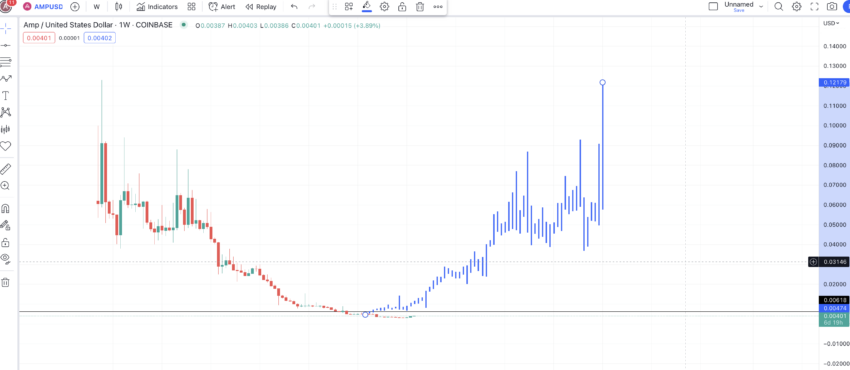Select the ruler Measure tool

(5, 168)
